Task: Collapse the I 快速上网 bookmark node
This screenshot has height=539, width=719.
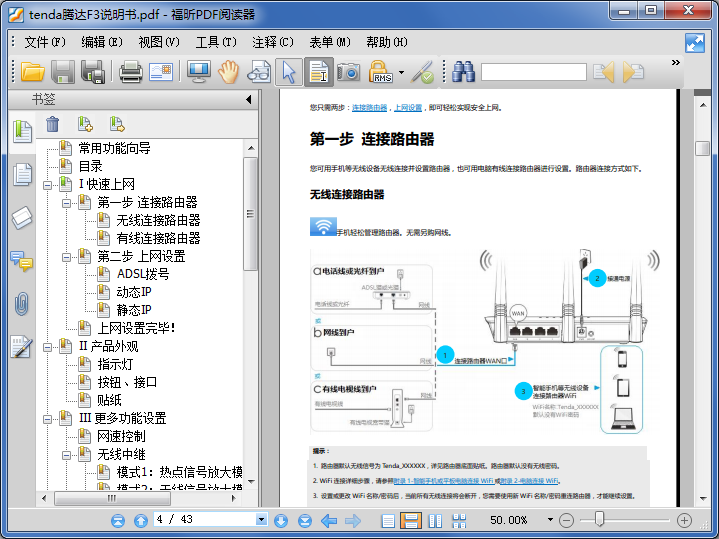Action: [x=47, y=185]
